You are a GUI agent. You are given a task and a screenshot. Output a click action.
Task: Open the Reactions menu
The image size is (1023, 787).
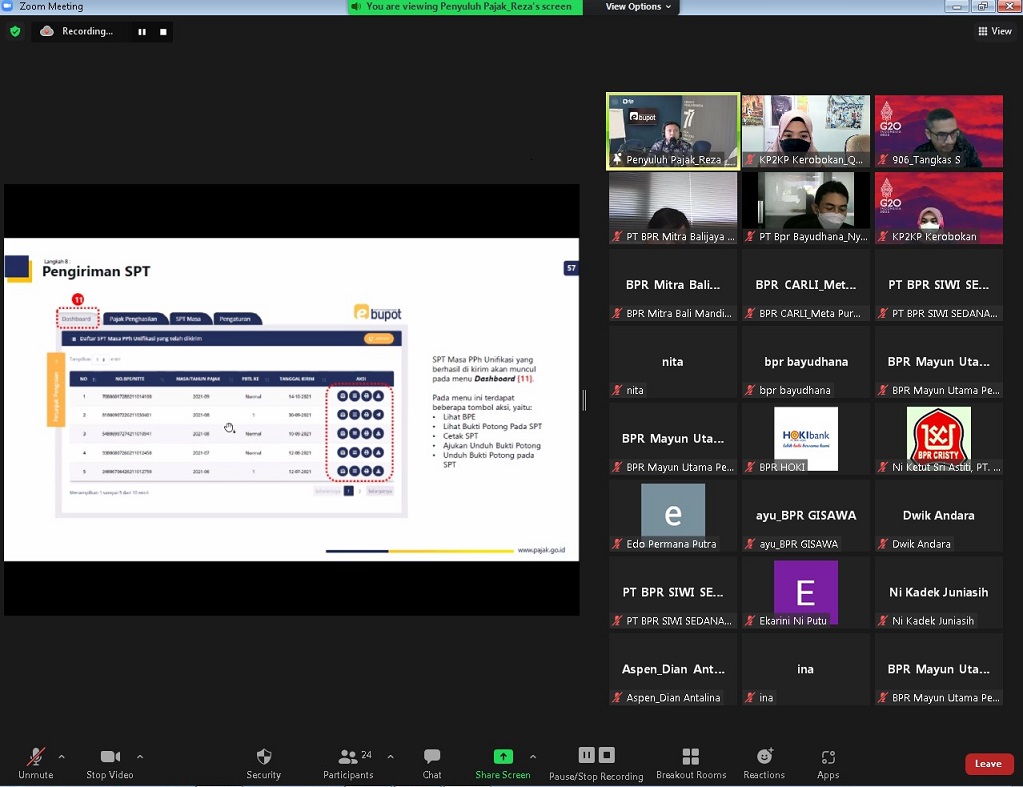pos(764,757)
